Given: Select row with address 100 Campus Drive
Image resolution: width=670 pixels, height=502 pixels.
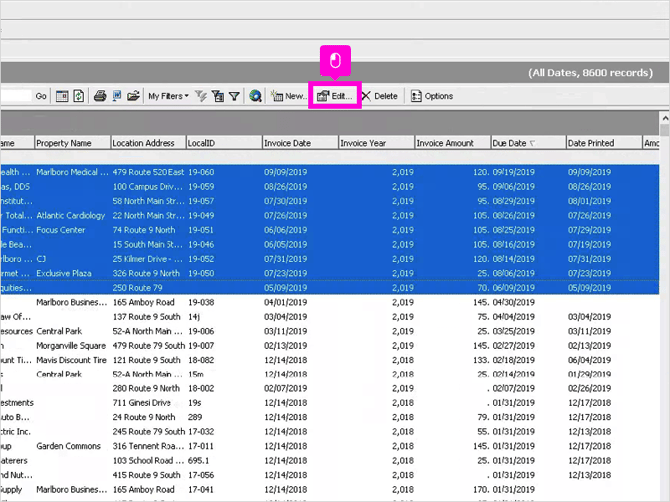Looking at the screenshot, I should (x=329, y=187).
